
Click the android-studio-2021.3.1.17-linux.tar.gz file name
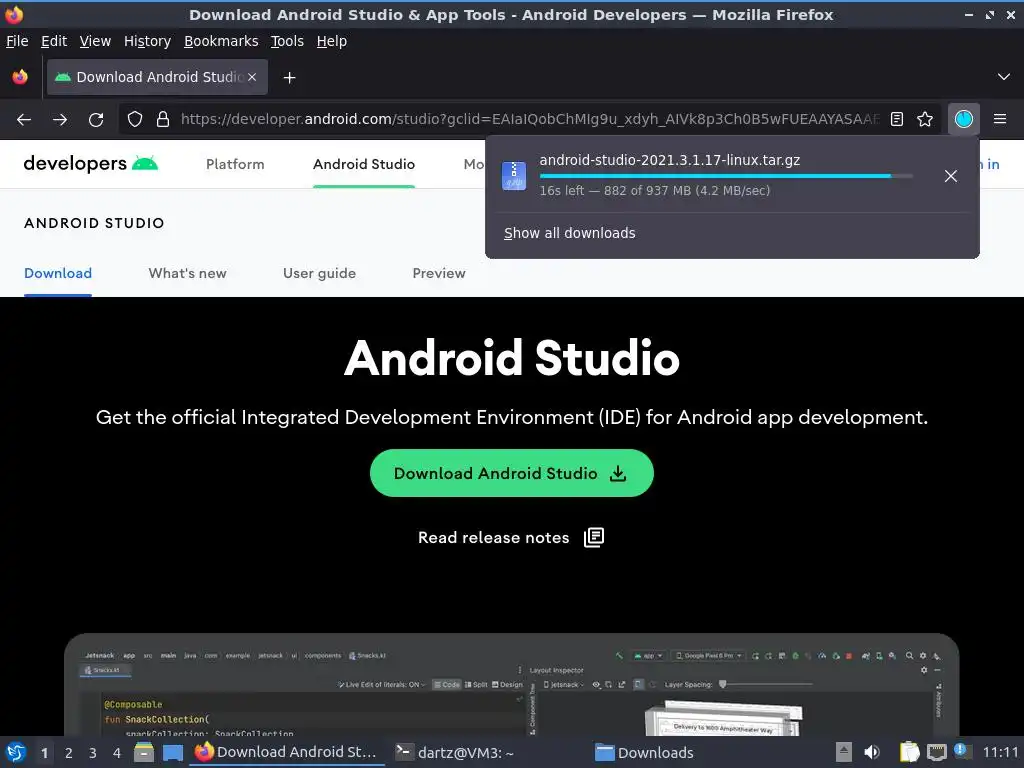tap(669, 160)
